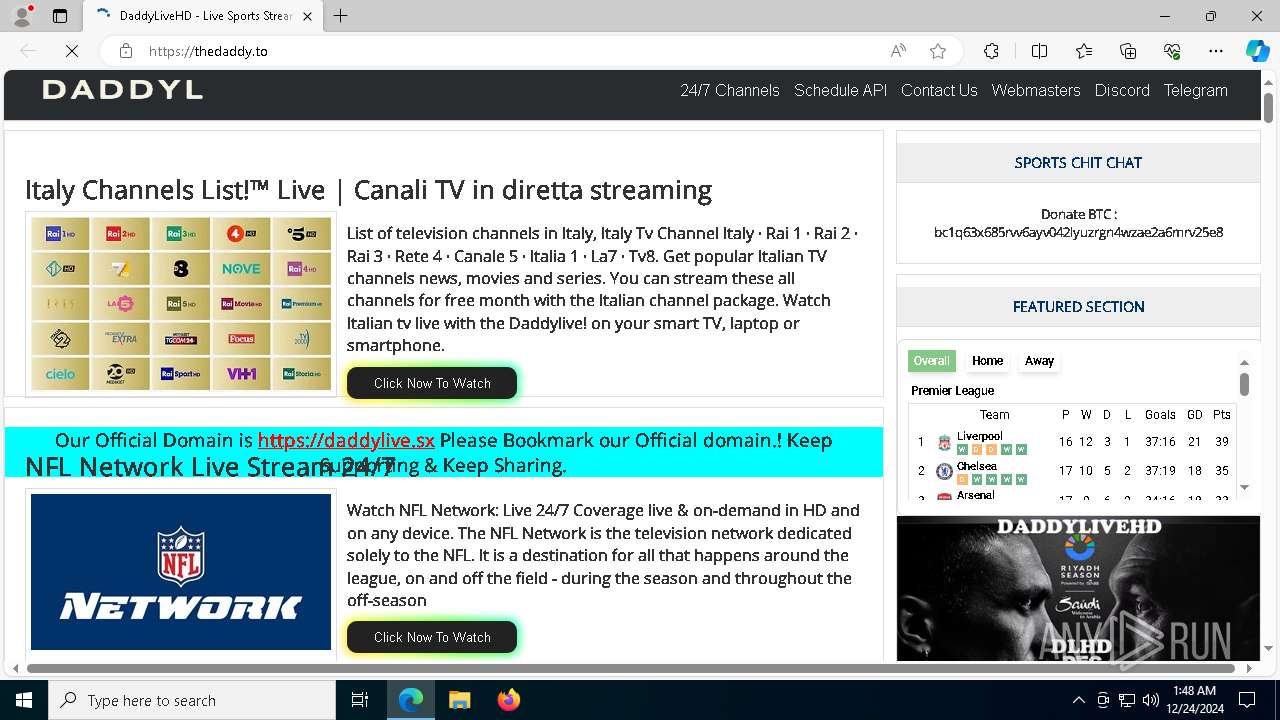Select the Overall standings tab
This screenshot has height=720, width=1280.
[931, 361]
